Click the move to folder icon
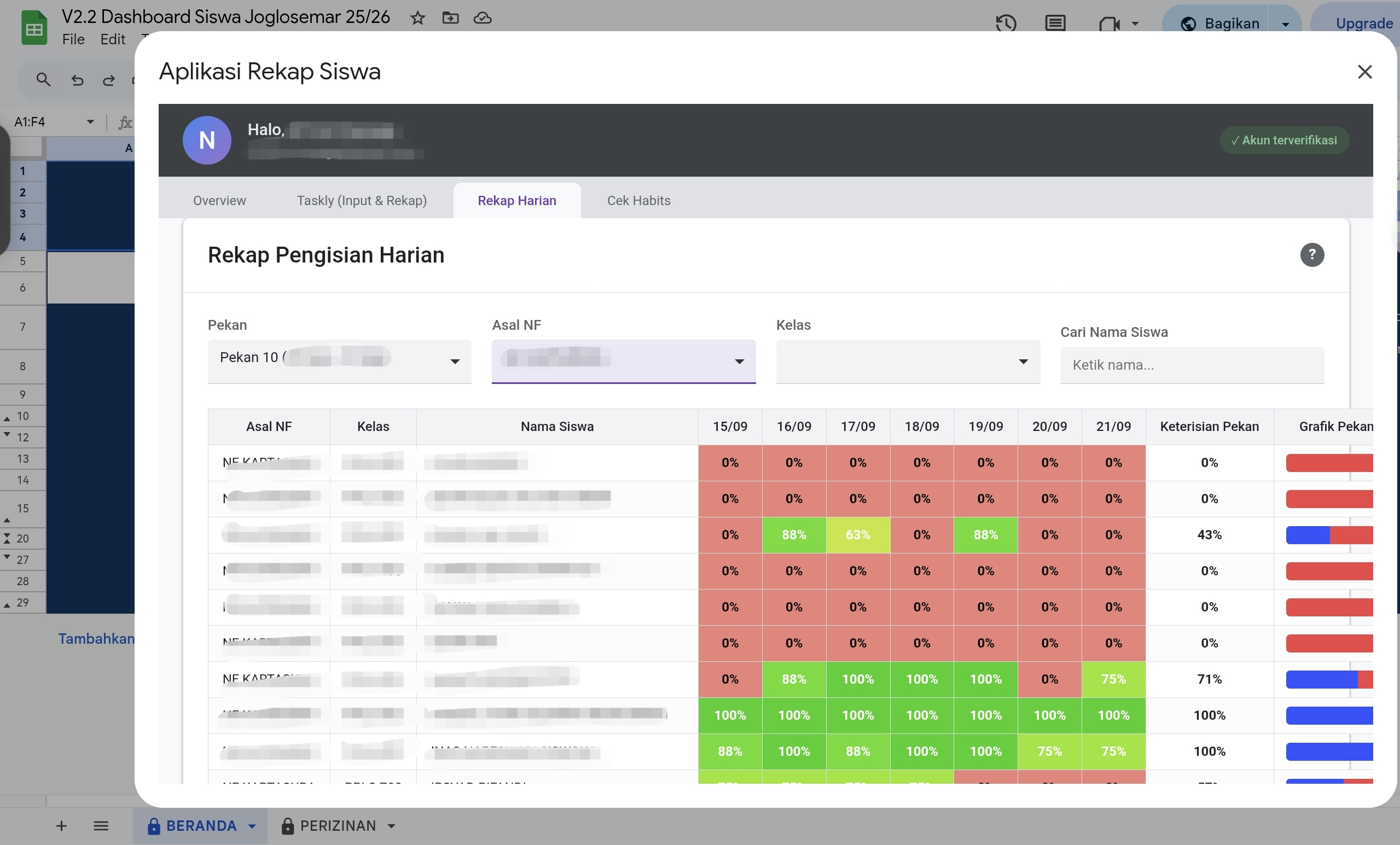Viewport: 1400px width, 845px height. tap(450, 18)
